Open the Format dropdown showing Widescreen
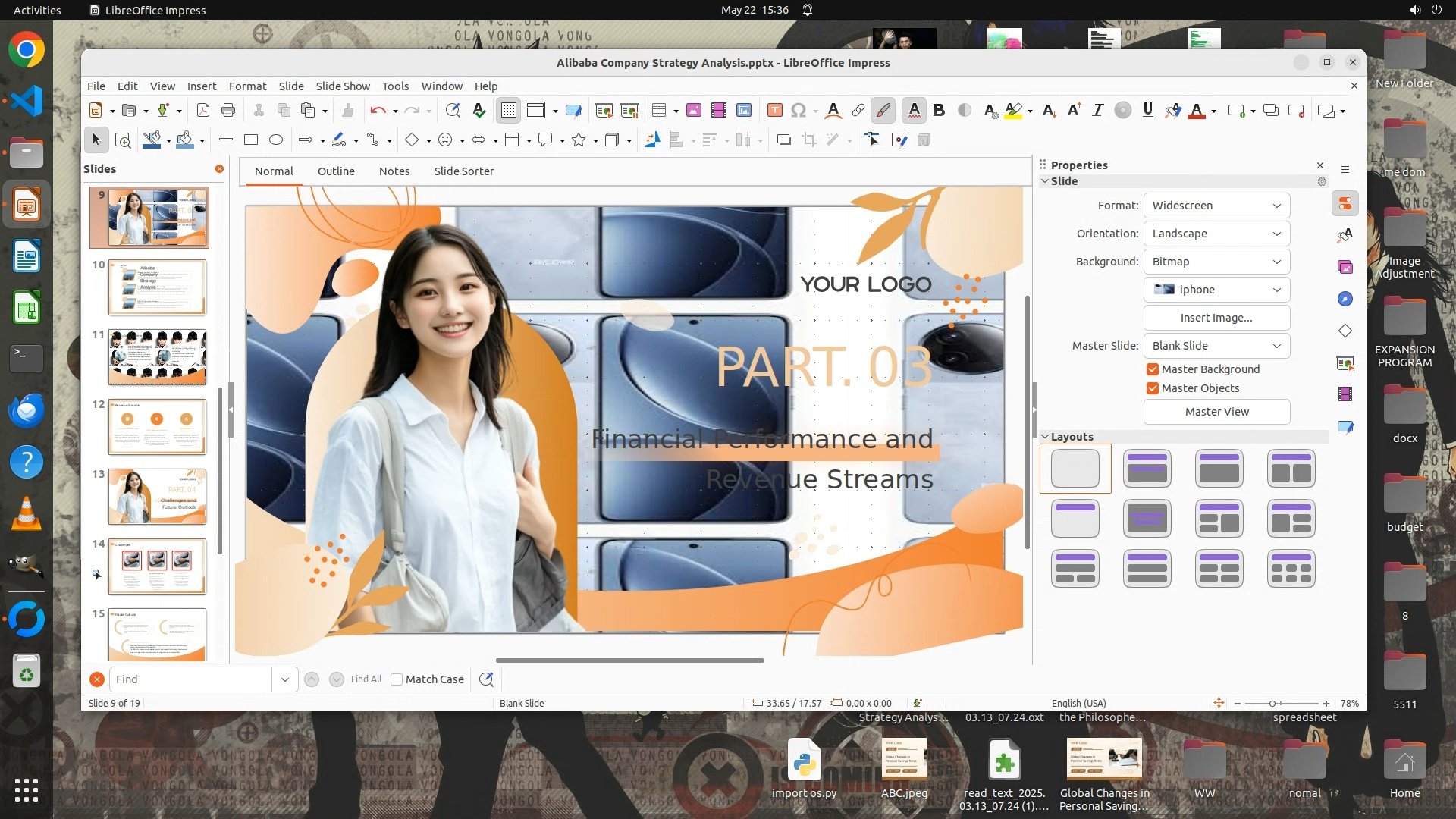Screen dimensions: 1456x819 1216,206
